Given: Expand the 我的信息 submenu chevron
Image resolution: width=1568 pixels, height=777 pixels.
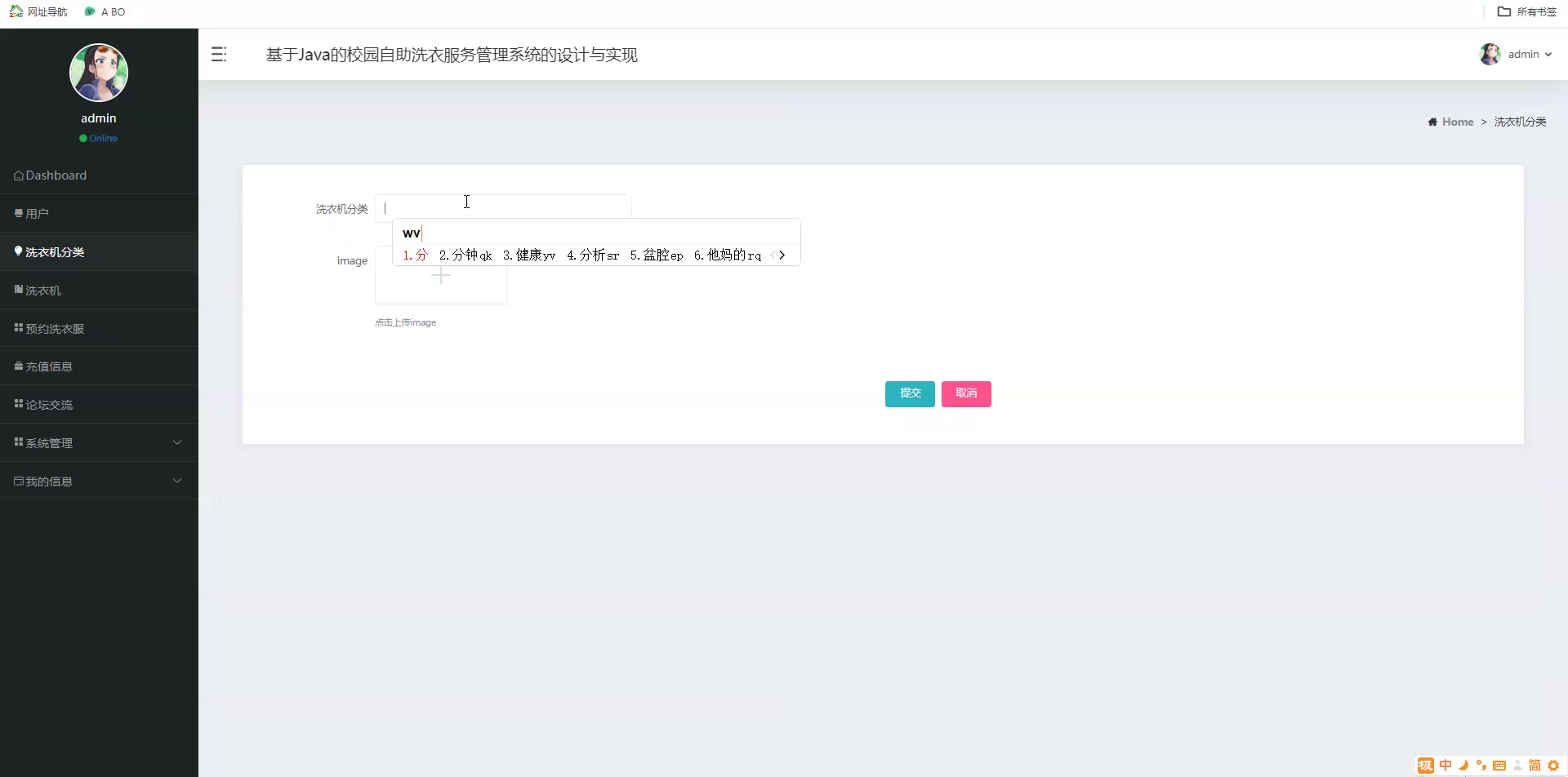Looking at the screenshot, I should tap(177, 481).
